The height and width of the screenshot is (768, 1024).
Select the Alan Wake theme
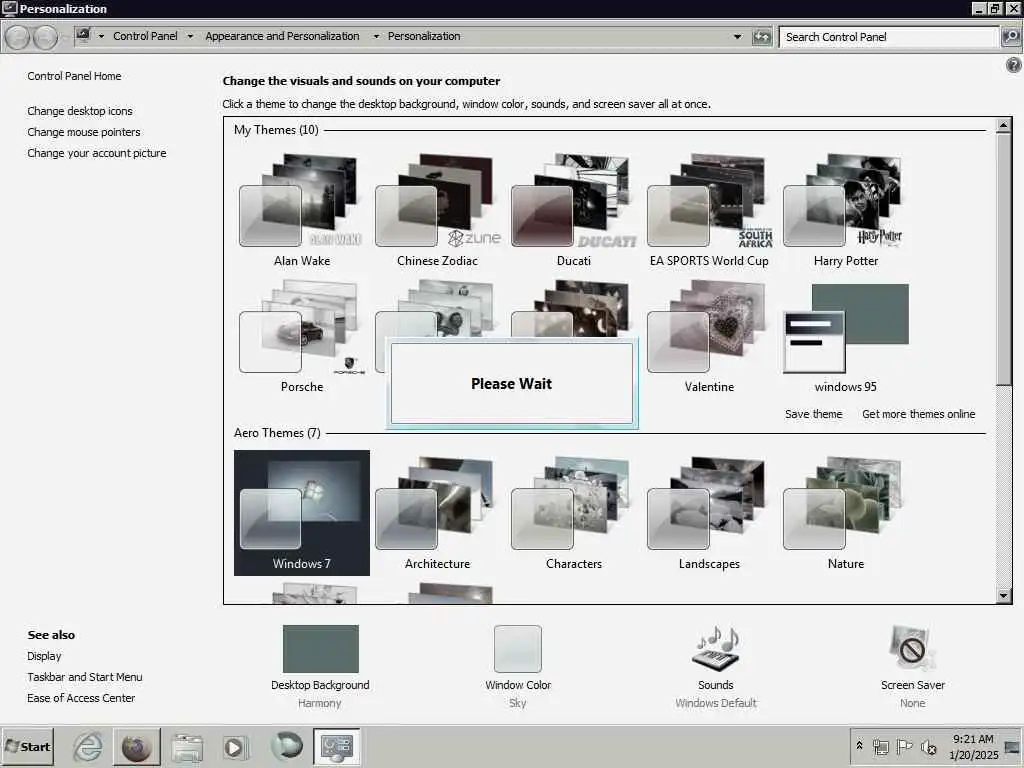(302, 210)
